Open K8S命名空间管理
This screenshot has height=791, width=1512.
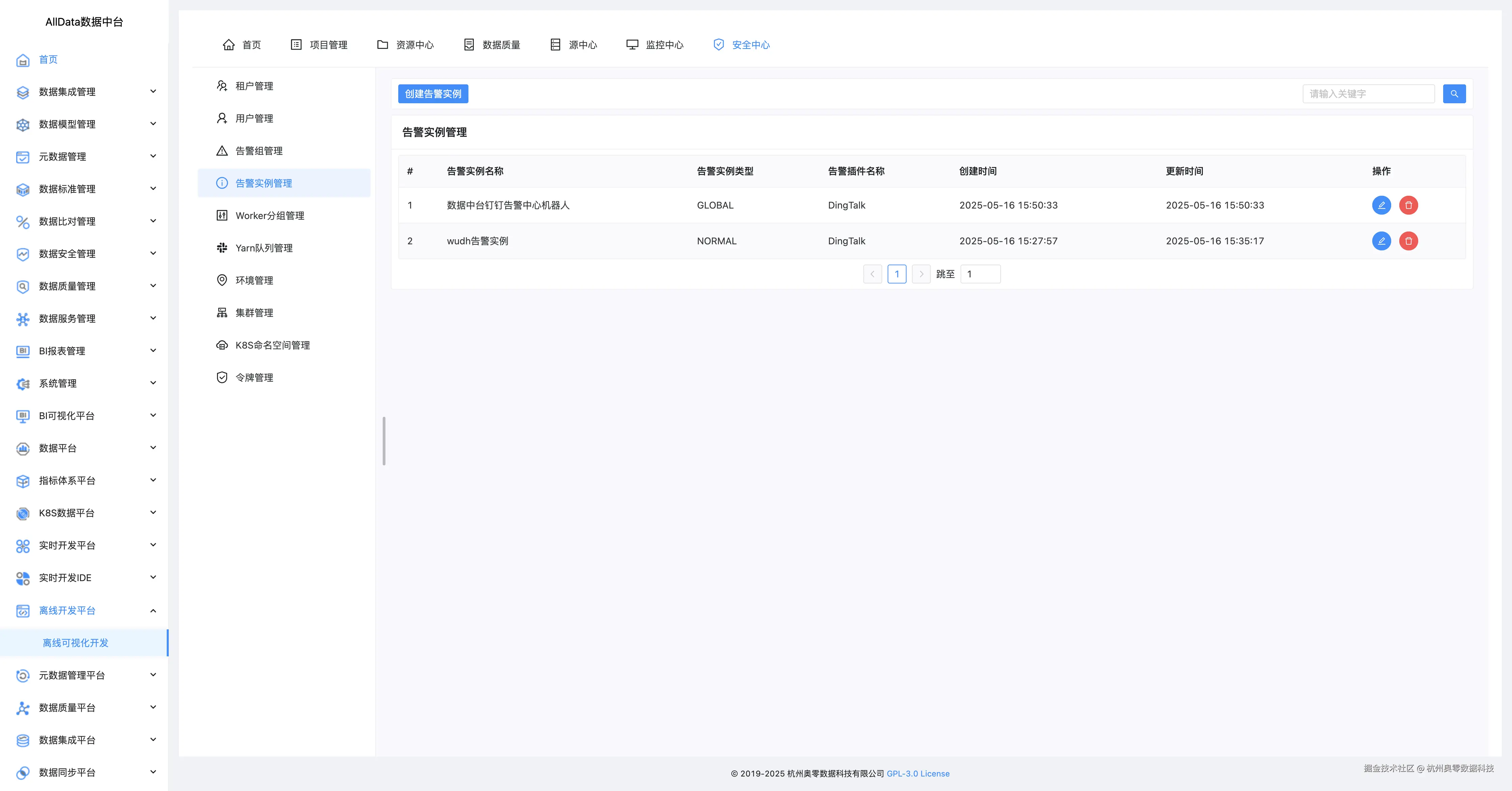[272, 345]
